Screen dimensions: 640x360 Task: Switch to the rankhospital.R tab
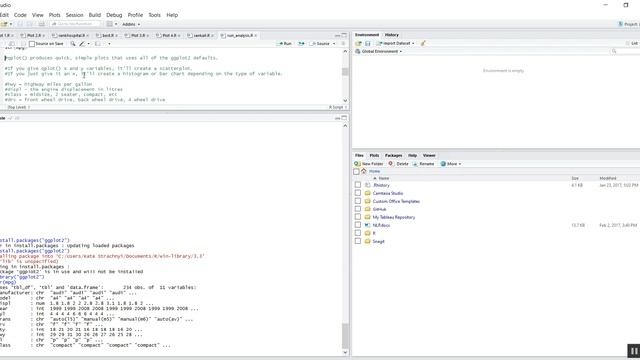click(x=71, y=36)
